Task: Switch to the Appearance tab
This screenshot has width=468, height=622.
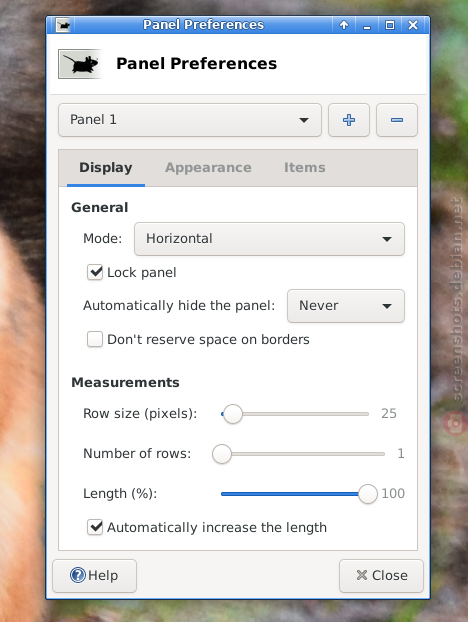Action: click(x=208, y=168)
